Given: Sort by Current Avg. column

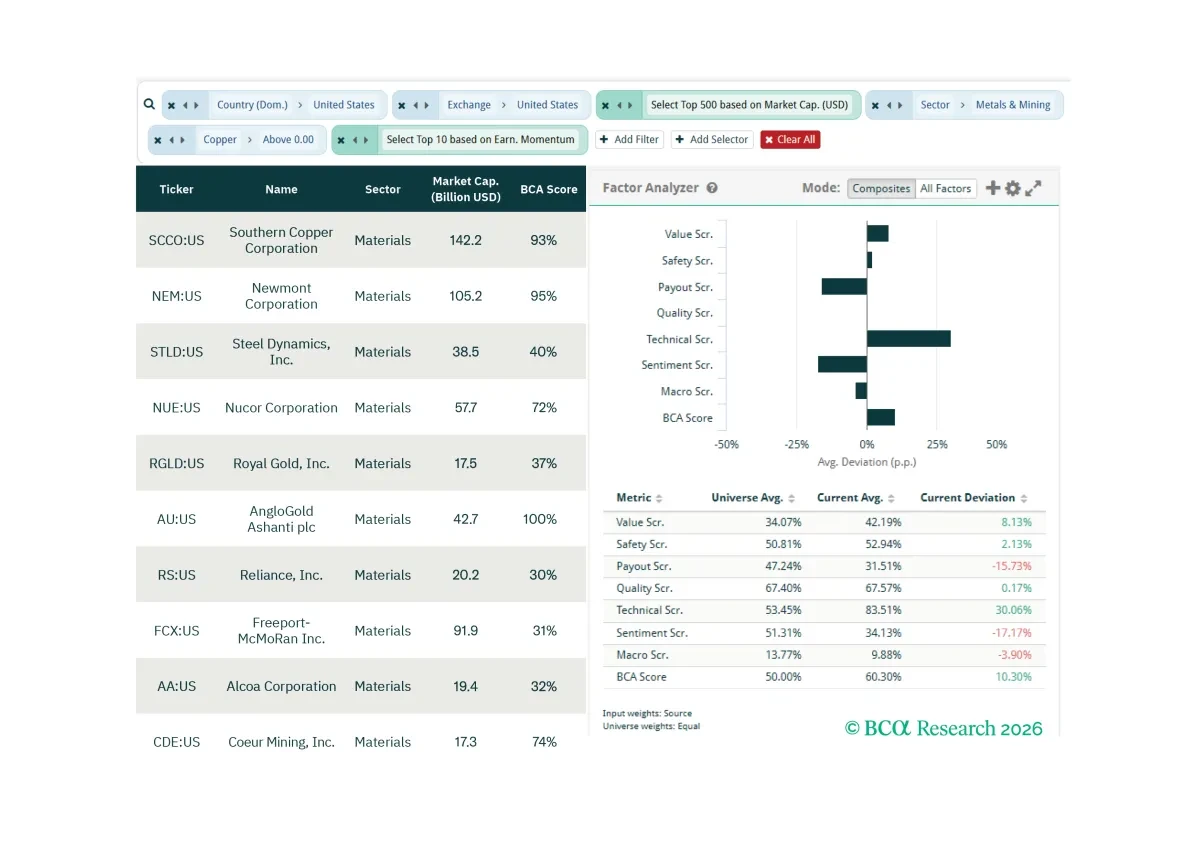Looking at the screenshot, I should [855, 498].
